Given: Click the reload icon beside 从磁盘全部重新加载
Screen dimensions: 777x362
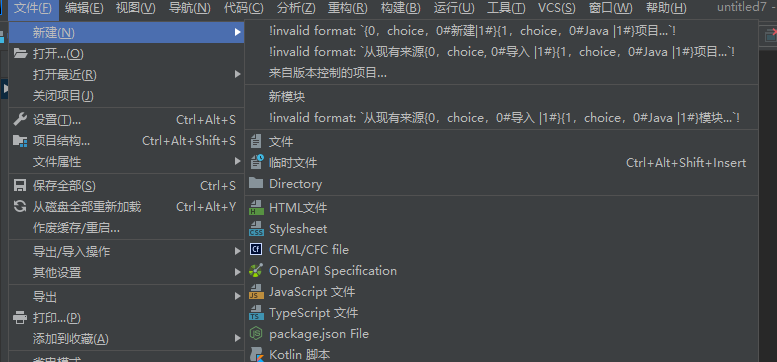Looking at the screenshot, I should 20,207.
